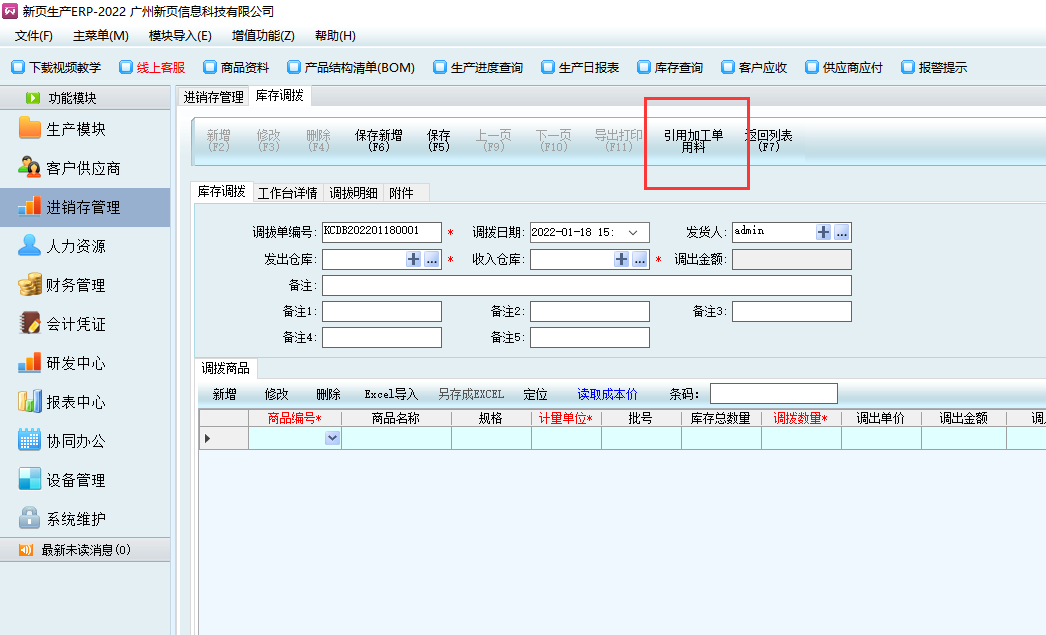This screenshot has width=1046, height=635.
Task: Click the 读取成本价 link
Action: pos(607,395)
